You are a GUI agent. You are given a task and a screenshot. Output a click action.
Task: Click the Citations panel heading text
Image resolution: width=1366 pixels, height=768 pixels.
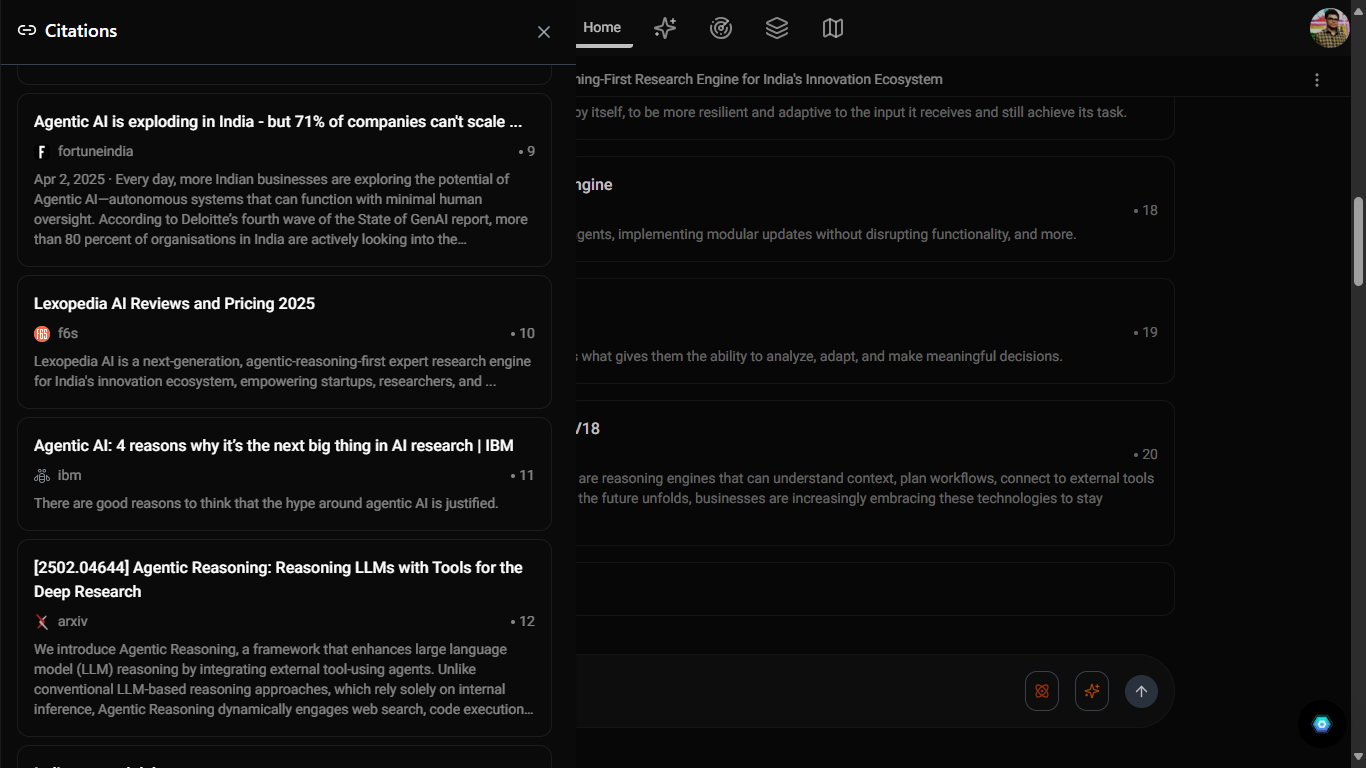click(x=81, y=31)
